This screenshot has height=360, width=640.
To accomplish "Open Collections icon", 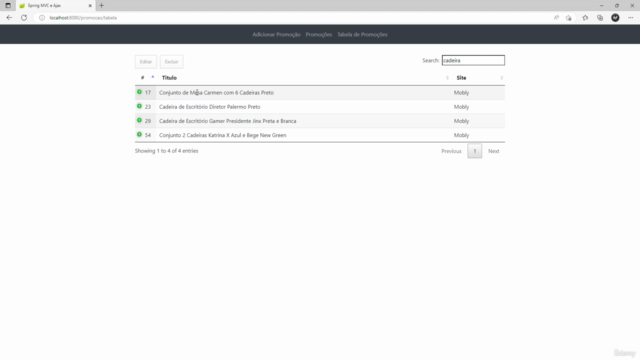I will tap(600, 18).
